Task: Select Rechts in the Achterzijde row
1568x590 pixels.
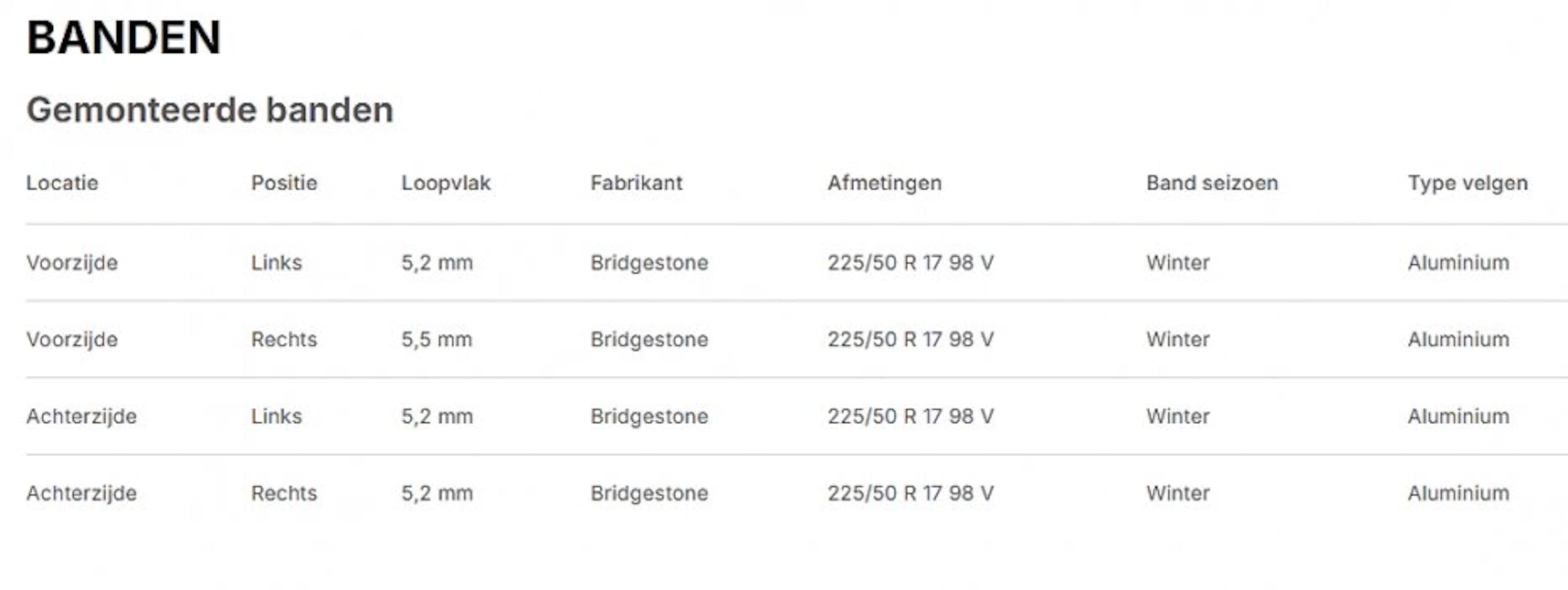Action: (x=284, y=494)
